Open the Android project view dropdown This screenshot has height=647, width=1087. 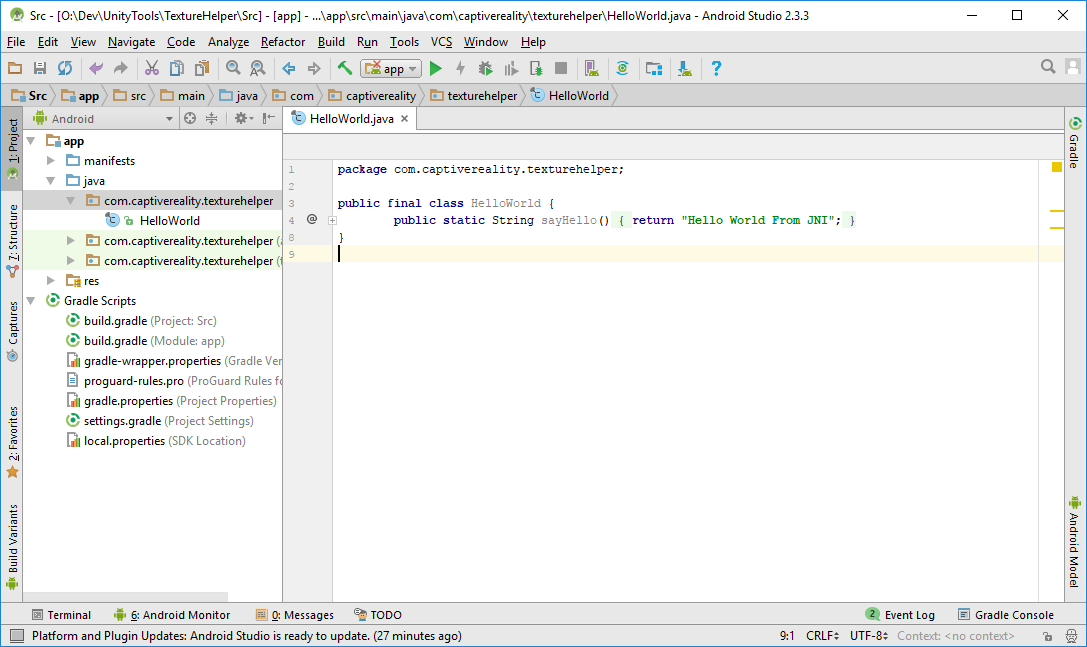pyautogui.click(x=103, y=119)
